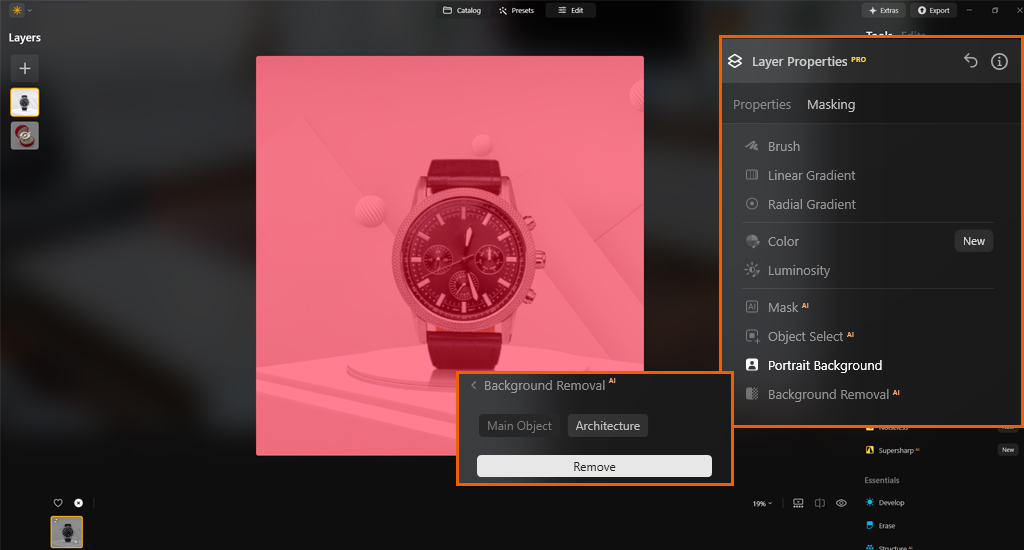Select the watch thumbnail in the filmstrip
The image size is (1024, 550).
(67, 532)
